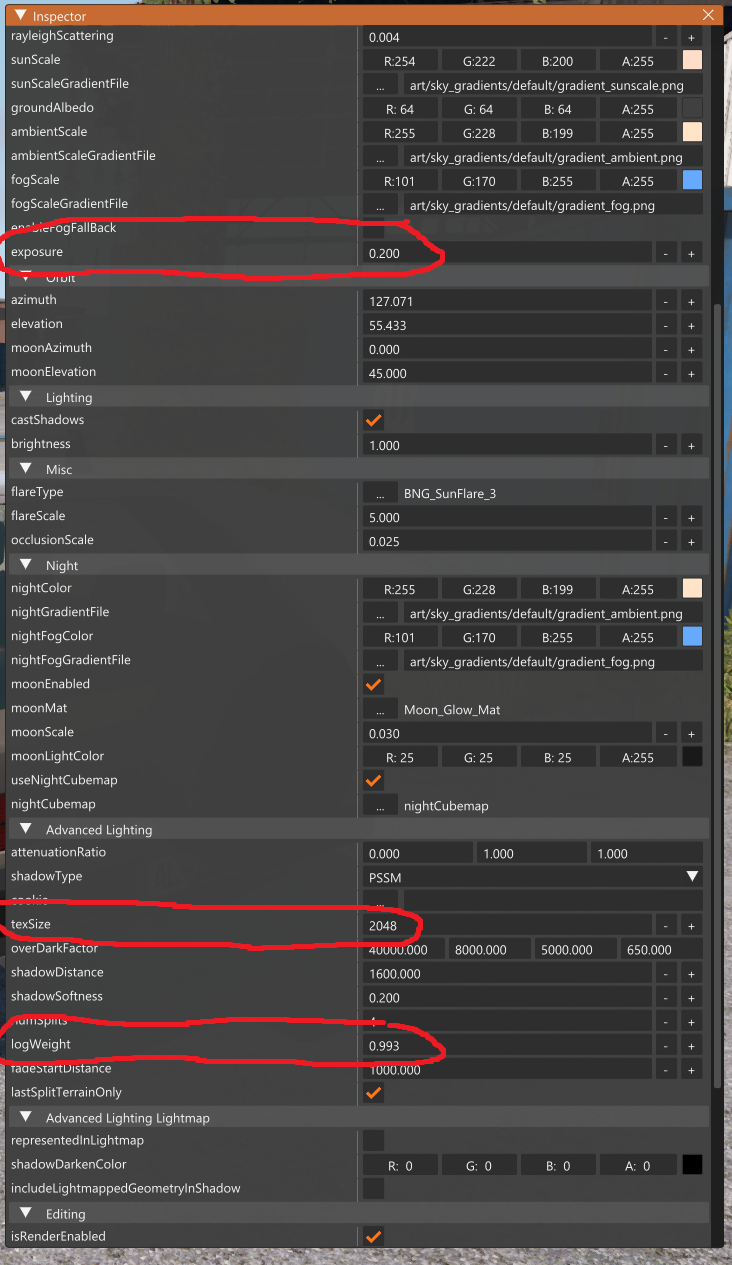
Task: Collapse the Misc section
Action: (25, 469)
